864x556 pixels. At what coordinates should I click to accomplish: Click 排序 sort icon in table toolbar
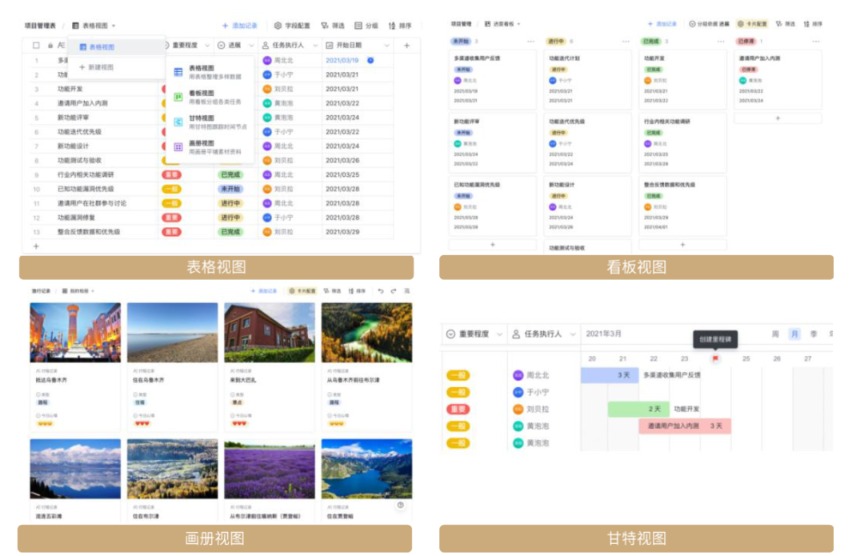click(x=400, y=25)
